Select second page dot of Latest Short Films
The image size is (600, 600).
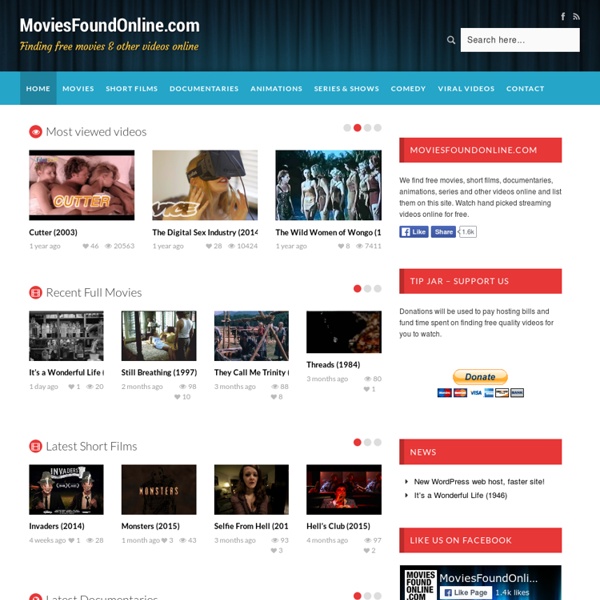(367, 442)
